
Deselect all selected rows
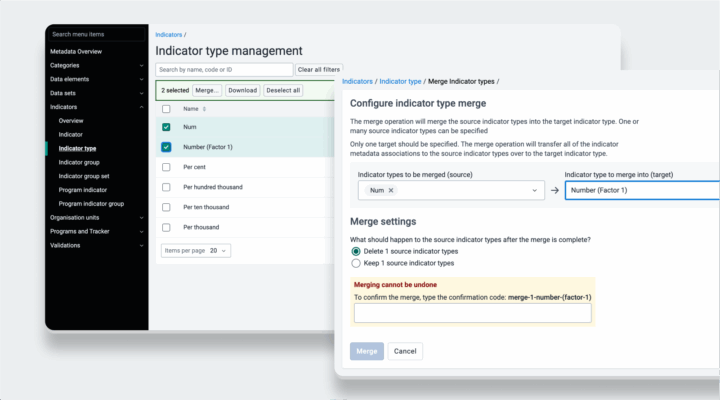pos(283,90)
